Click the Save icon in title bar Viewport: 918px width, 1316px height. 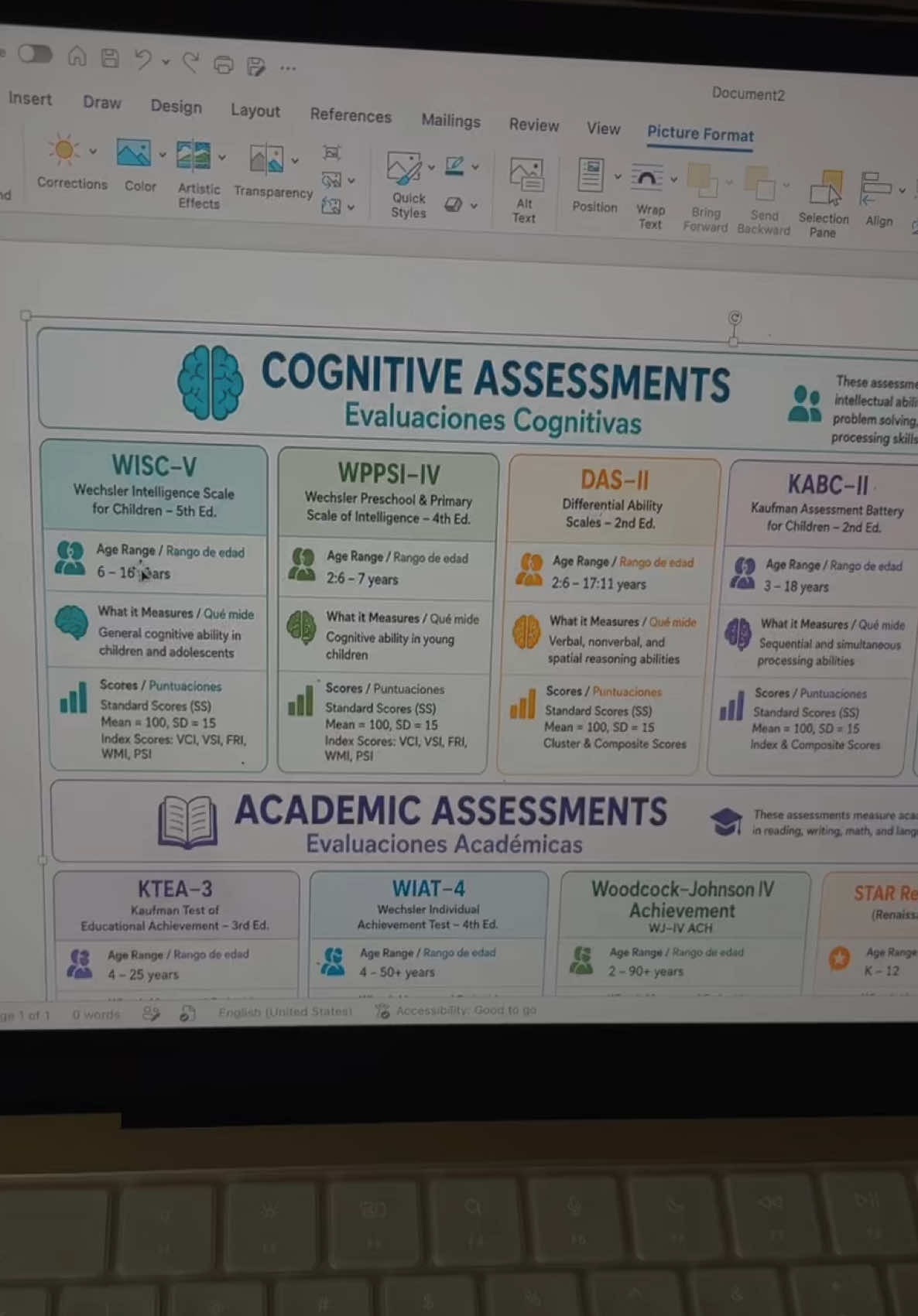(111, 58)
